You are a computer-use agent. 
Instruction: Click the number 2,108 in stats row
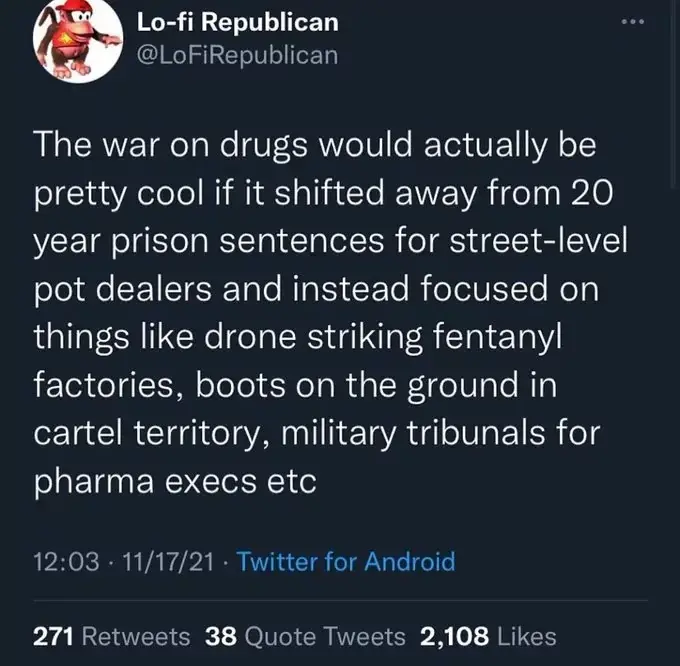[x=454, y=636]
